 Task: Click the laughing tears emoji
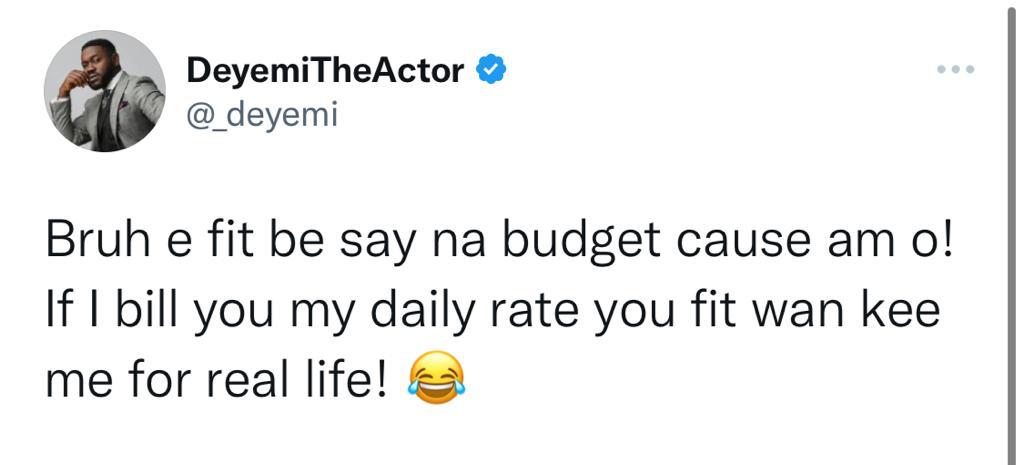435,382
